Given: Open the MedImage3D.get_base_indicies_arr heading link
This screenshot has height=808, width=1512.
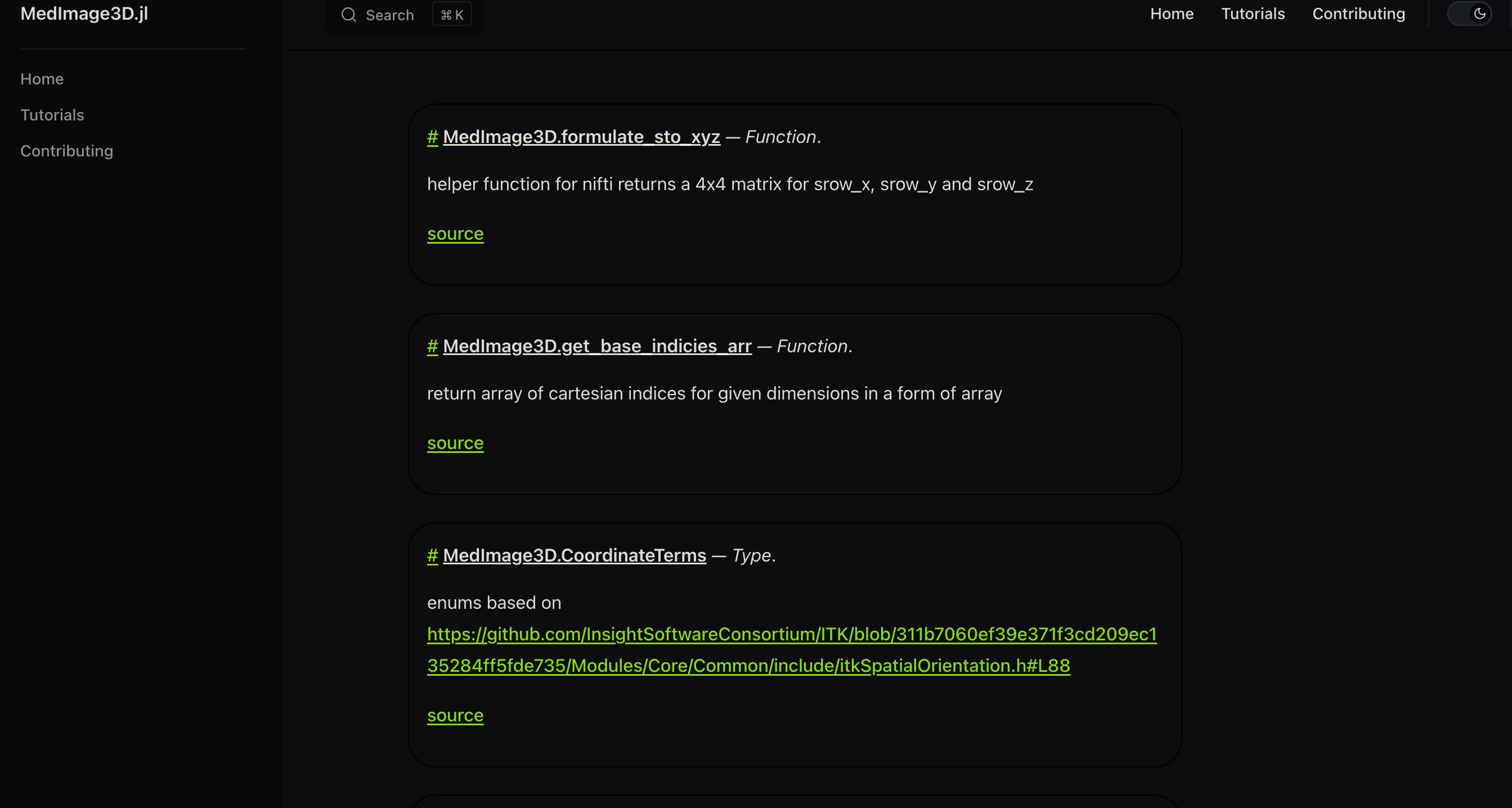Looking at the screenshot, I should click(x=597, y=346).
